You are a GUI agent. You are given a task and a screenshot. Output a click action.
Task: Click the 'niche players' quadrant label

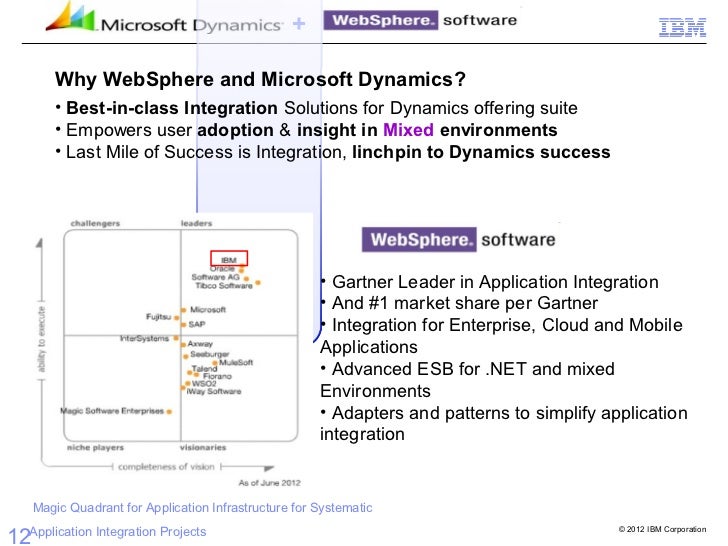pos(95,448)
